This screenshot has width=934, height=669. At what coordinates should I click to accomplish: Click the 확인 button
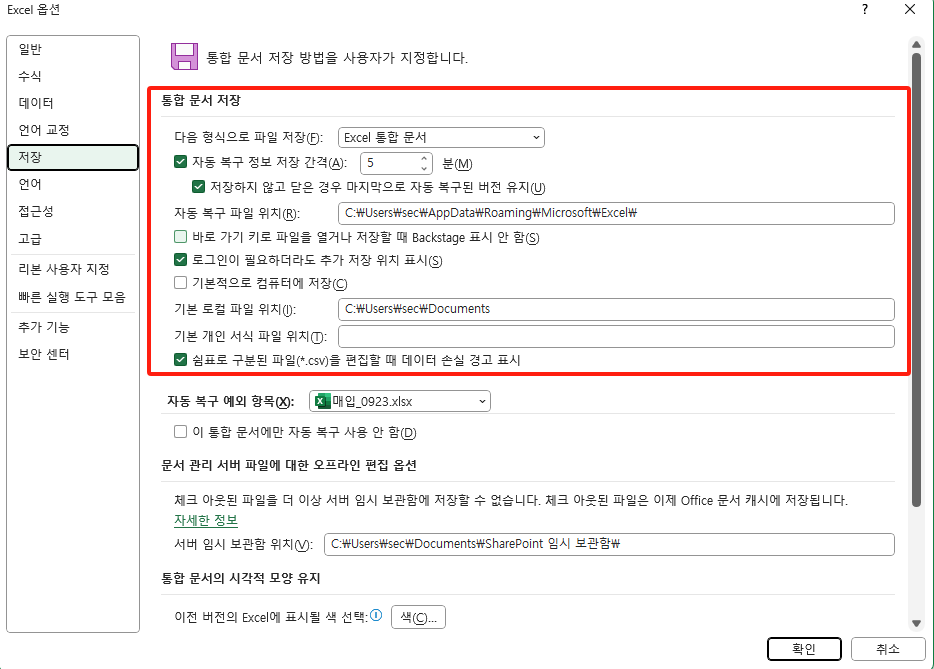tap(804, 649)
